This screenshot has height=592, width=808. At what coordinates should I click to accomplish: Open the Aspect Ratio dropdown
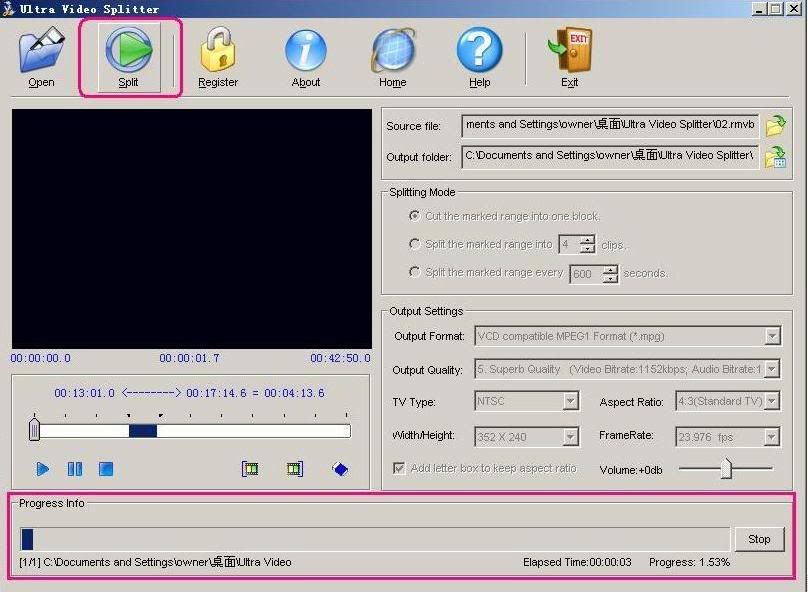[772, 401]
